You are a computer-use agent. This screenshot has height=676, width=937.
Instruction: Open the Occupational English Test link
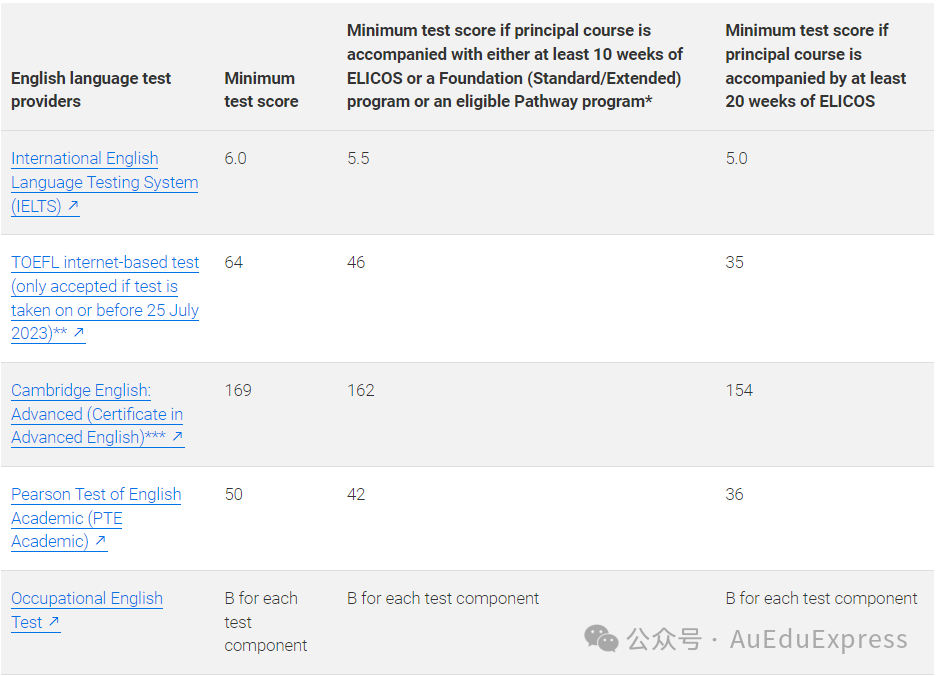coord(86,599)
